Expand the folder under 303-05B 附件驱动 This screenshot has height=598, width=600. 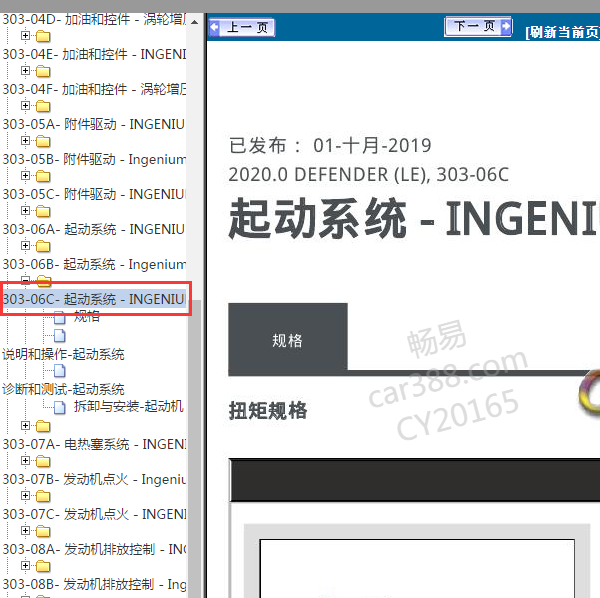25,176
